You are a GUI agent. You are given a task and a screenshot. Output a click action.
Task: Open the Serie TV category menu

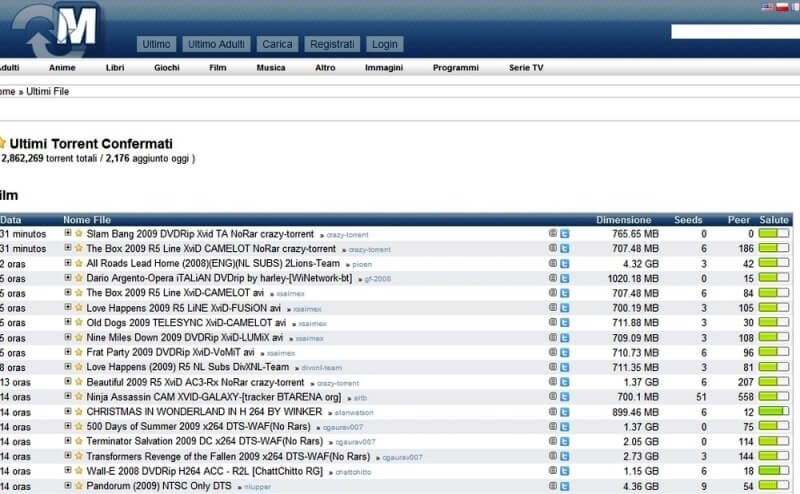coord(526,68)
